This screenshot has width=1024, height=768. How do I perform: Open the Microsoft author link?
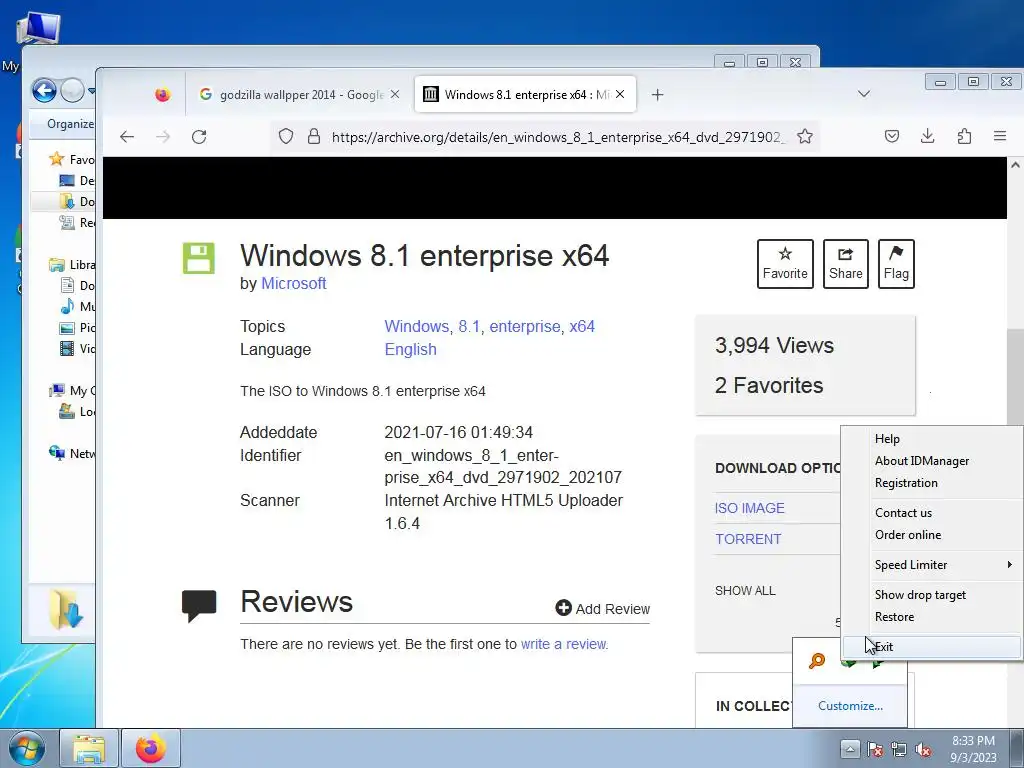[294, 283]
